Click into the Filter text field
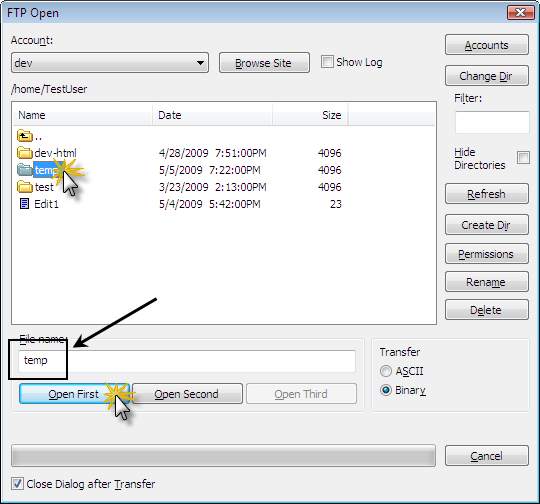Image resolution: width=540 pixels, height=504 pixels. pos(492,122)
